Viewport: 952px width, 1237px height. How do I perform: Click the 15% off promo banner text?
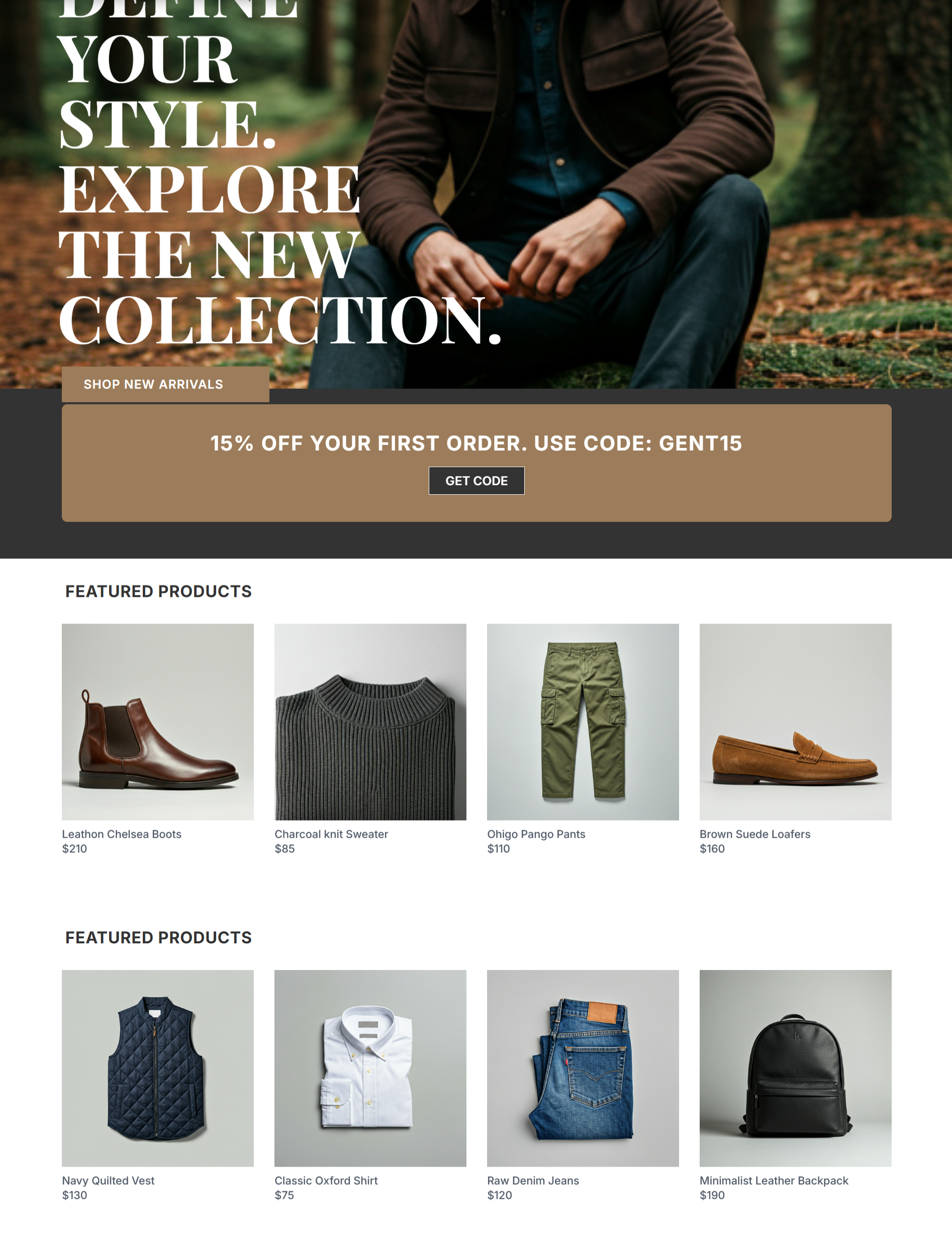coord(476,444)
